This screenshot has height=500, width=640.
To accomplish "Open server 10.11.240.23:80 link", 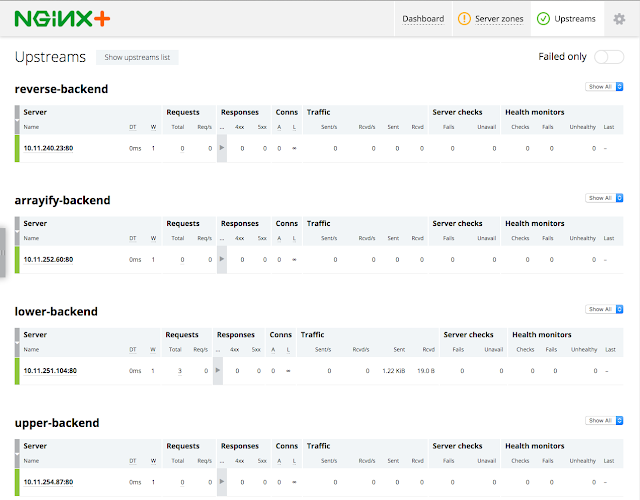I will pos(48,148).
